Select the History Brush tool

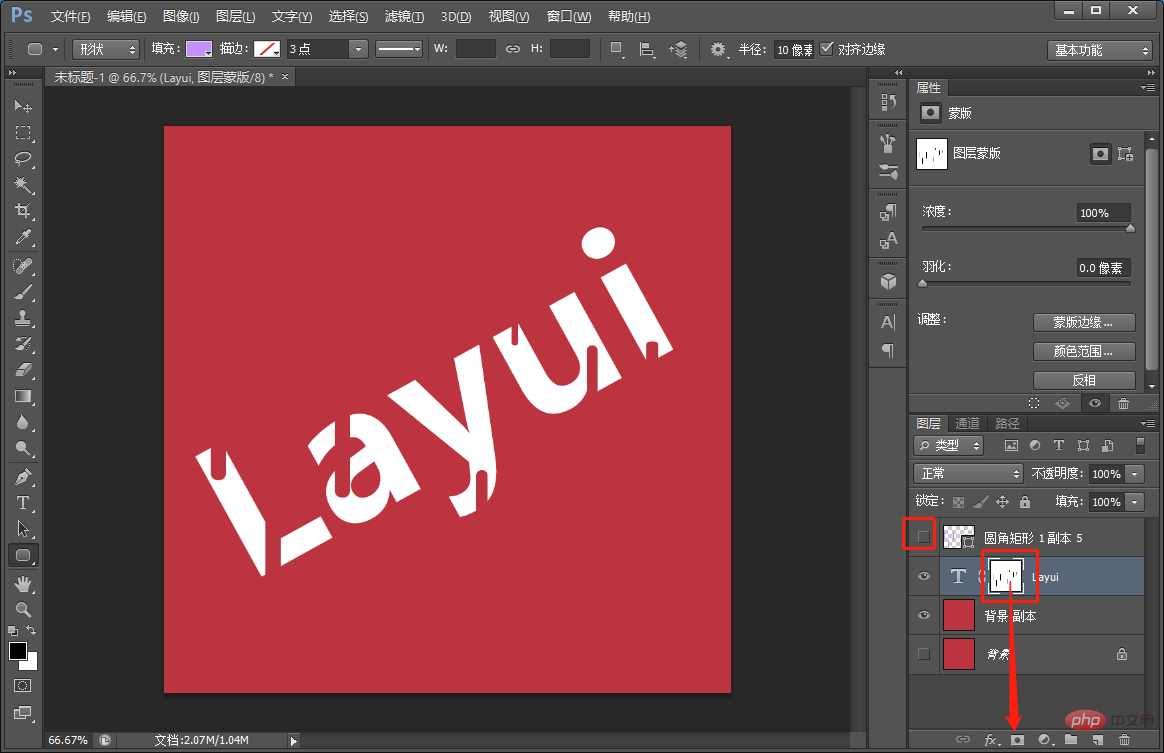23,344
